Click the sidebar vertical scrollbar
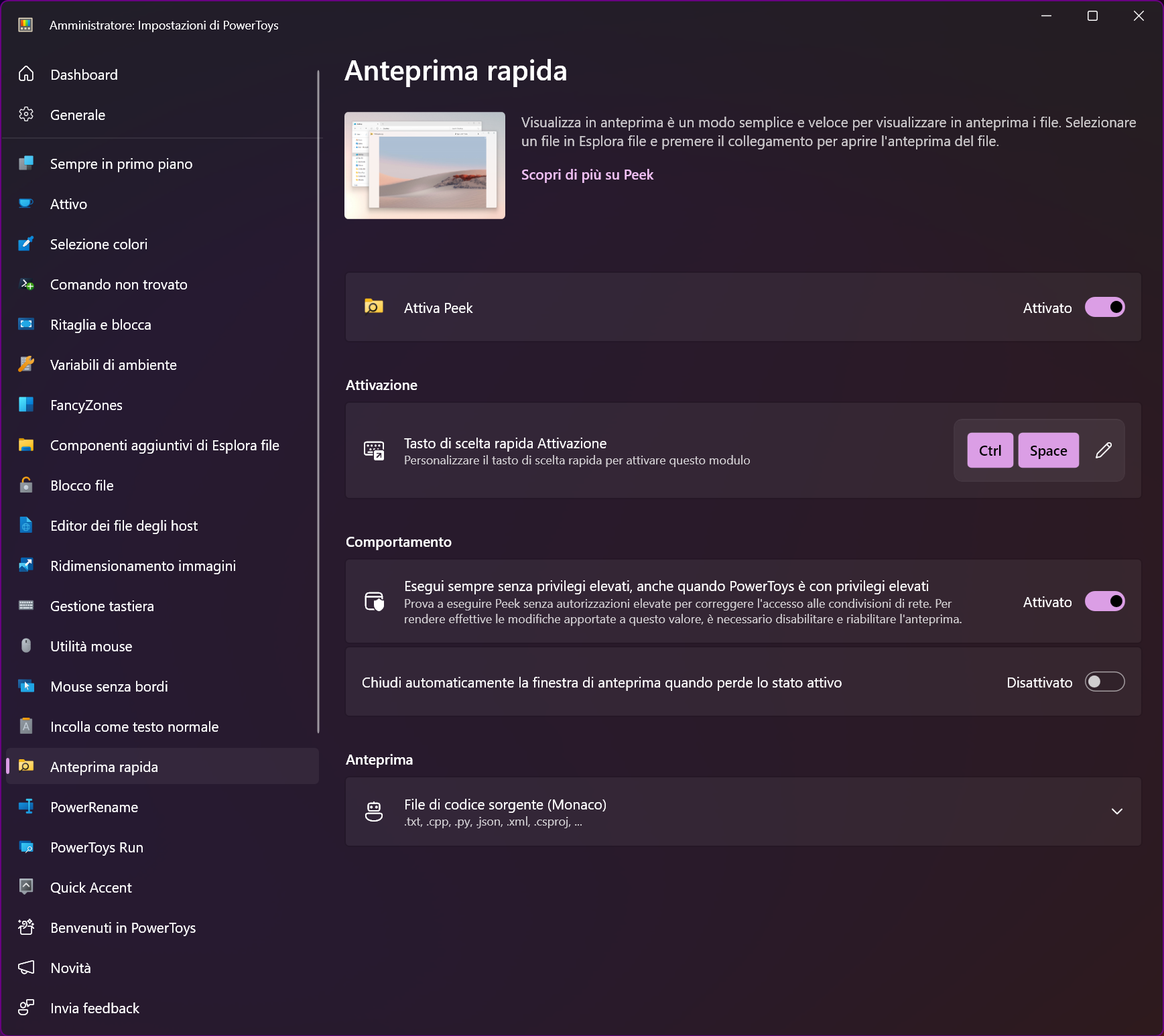 coord(318,401)
